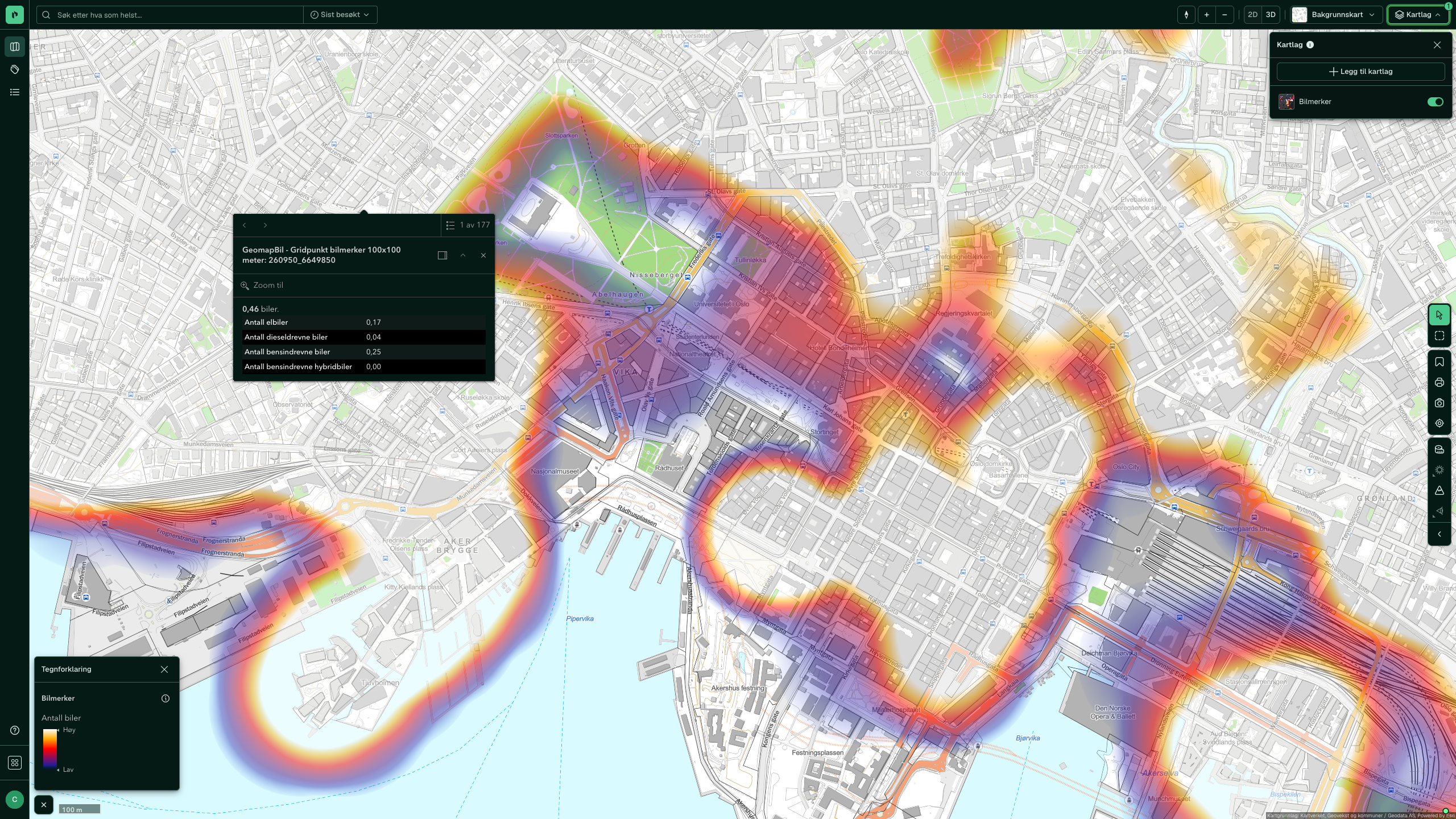Expand the Sist besøkt dropdown
Viewport: 1456px width, 819px height.
point(340,15)
